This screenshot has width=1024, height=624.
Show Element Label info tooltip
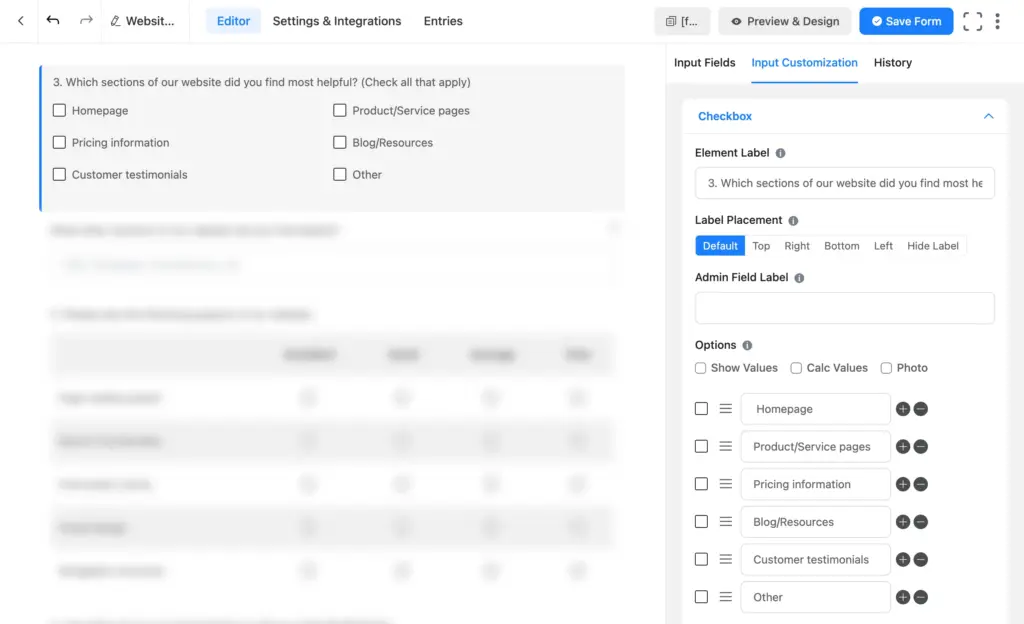coord(780,153)
